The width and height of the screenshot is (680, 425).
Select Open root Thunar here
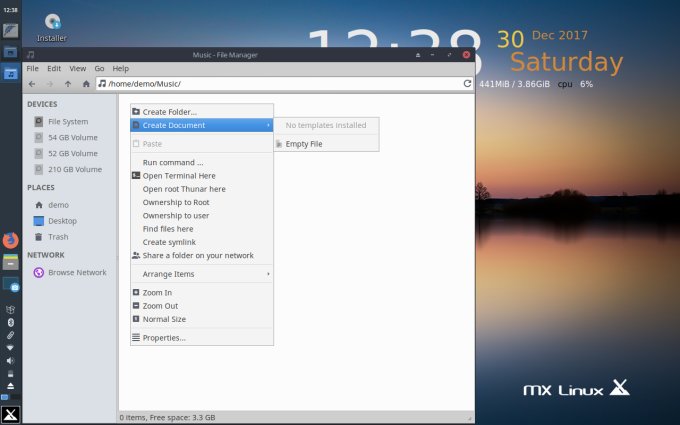click(x=202, y=189)
